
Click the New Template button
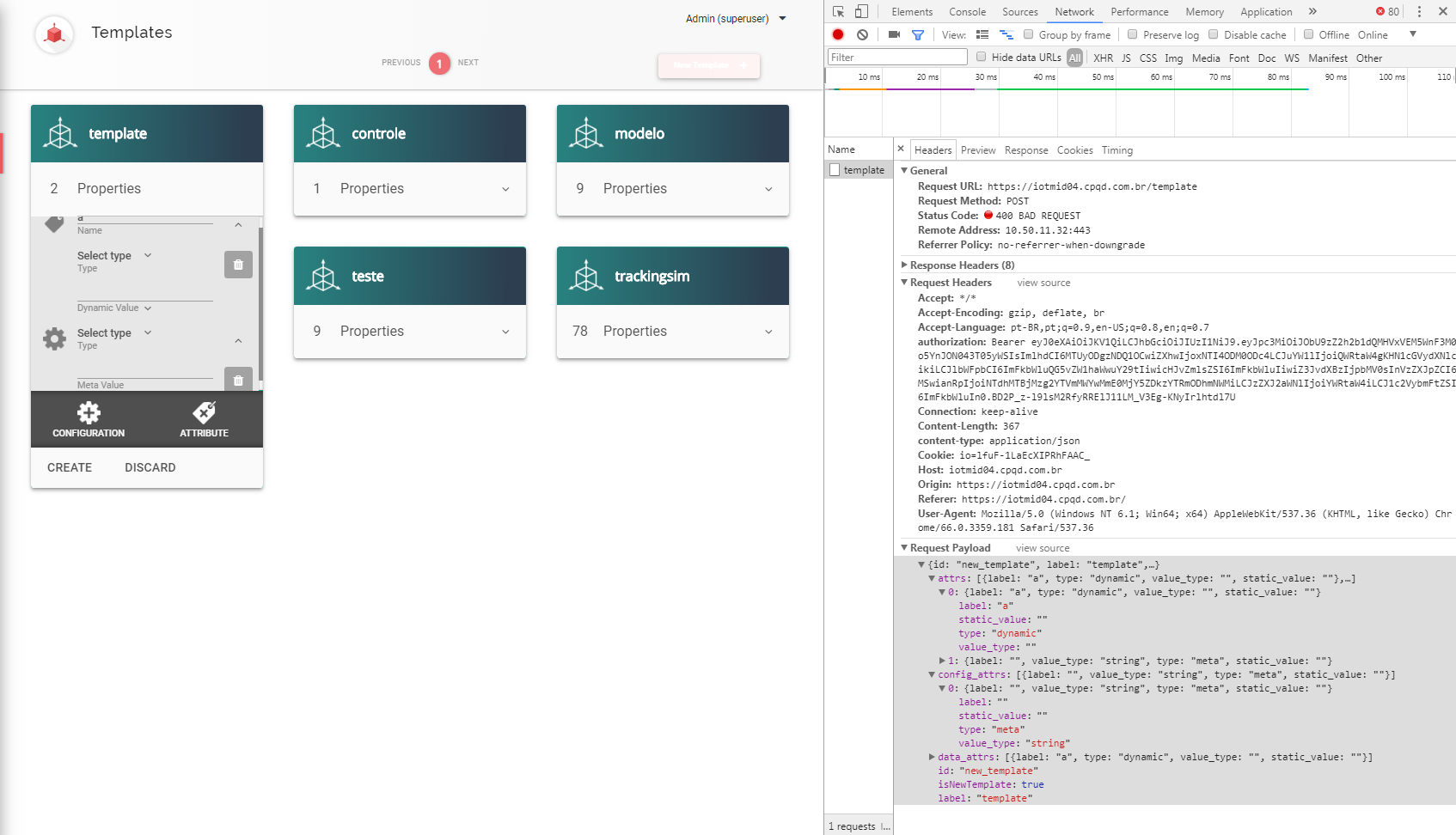tap(709, 65)
